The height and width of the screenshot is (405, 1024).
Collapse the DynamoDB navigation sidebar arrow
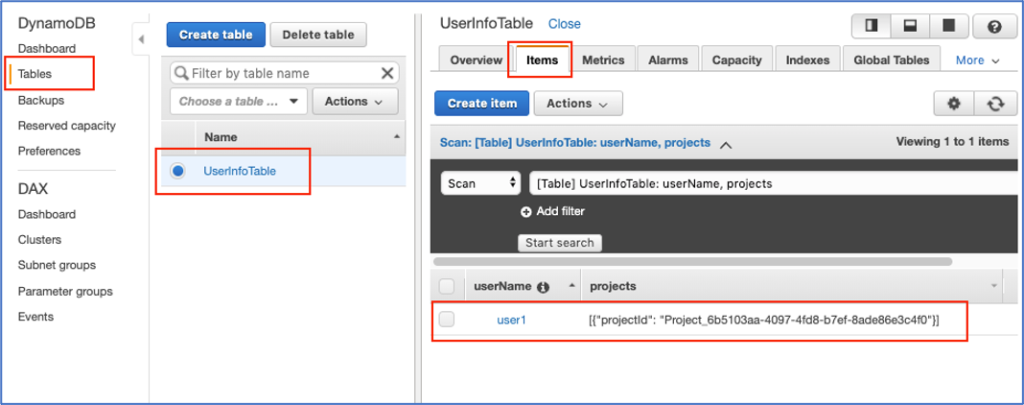141,40
